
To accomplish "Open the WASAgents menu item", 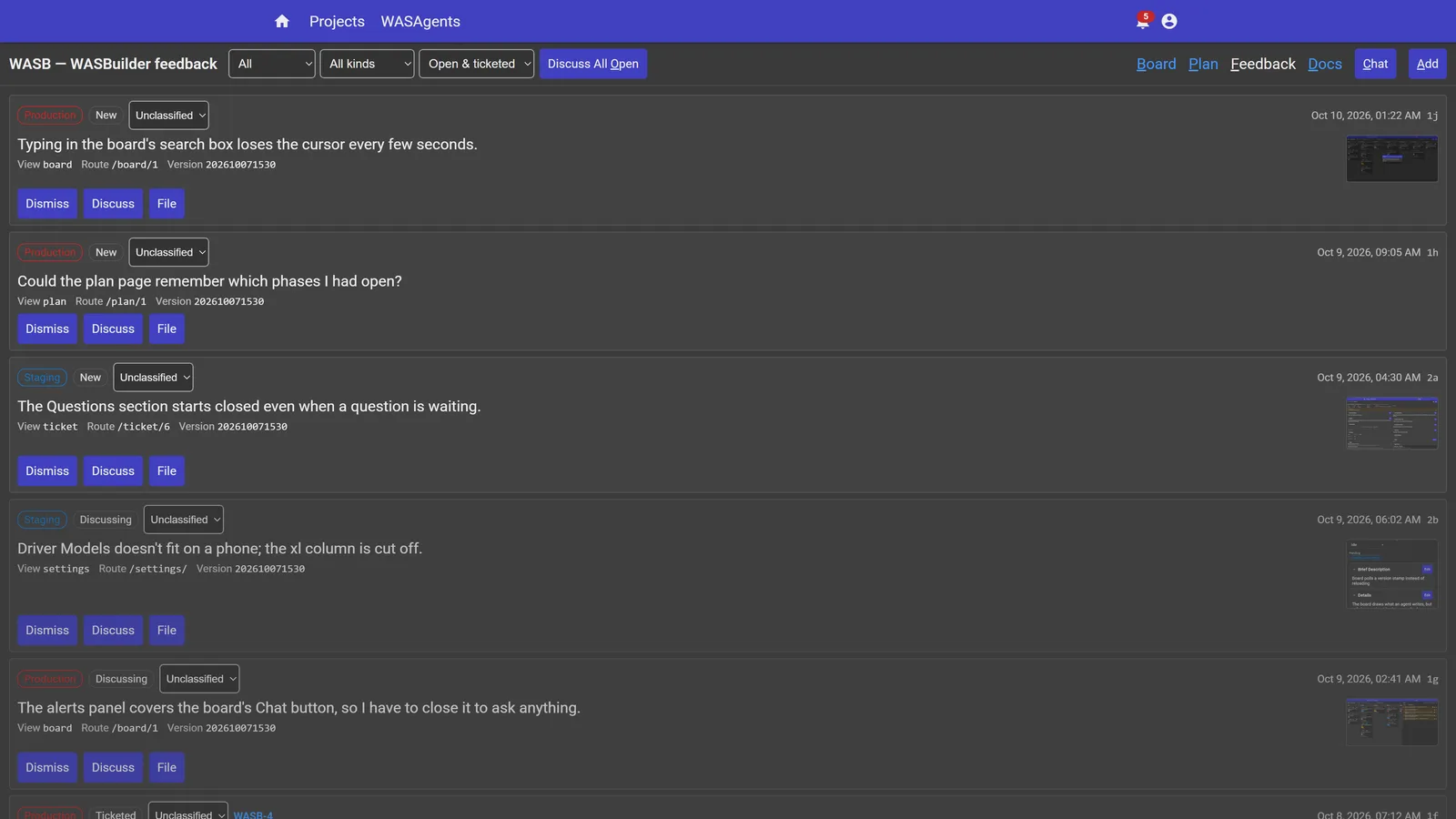I will (420, 21).
